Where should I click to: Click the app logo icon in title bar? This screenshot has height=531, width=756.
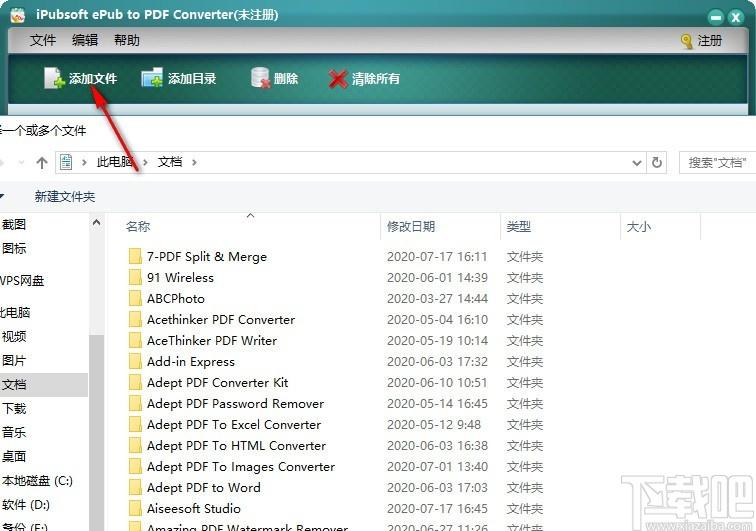pyautogui.click(x=17, y=15)
